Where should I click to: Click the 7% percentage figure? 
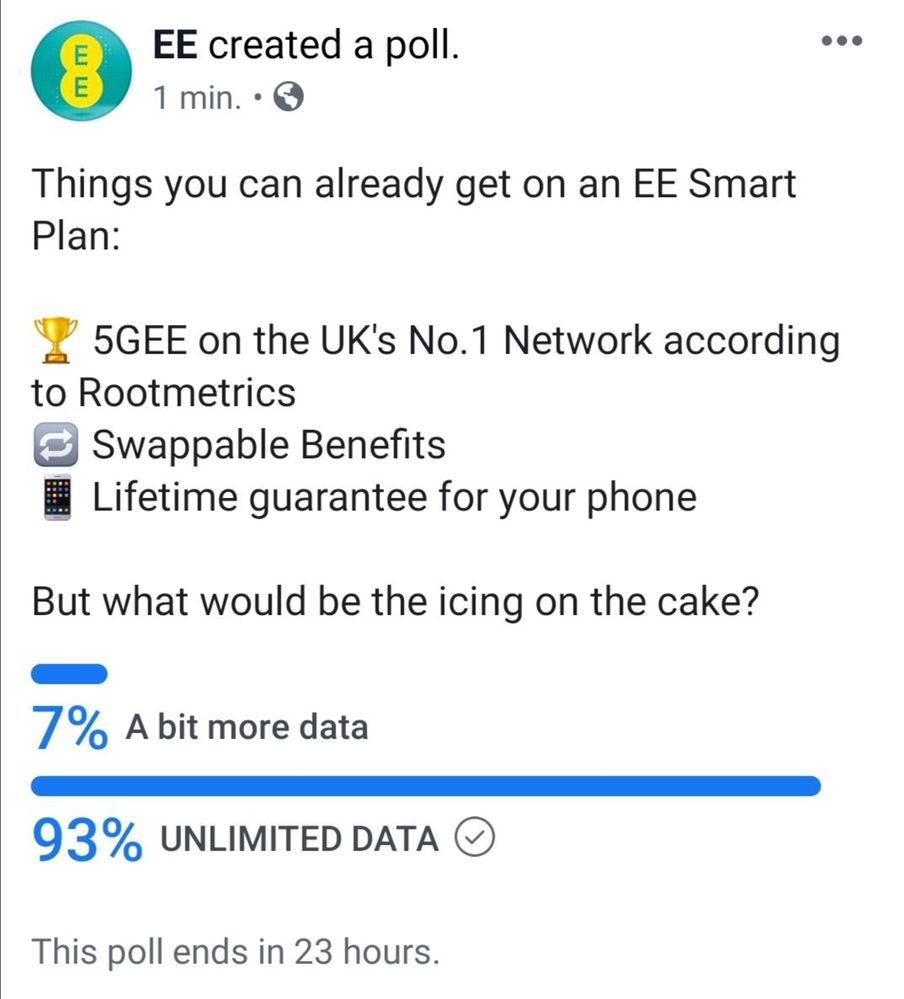[x=70, y=728]
